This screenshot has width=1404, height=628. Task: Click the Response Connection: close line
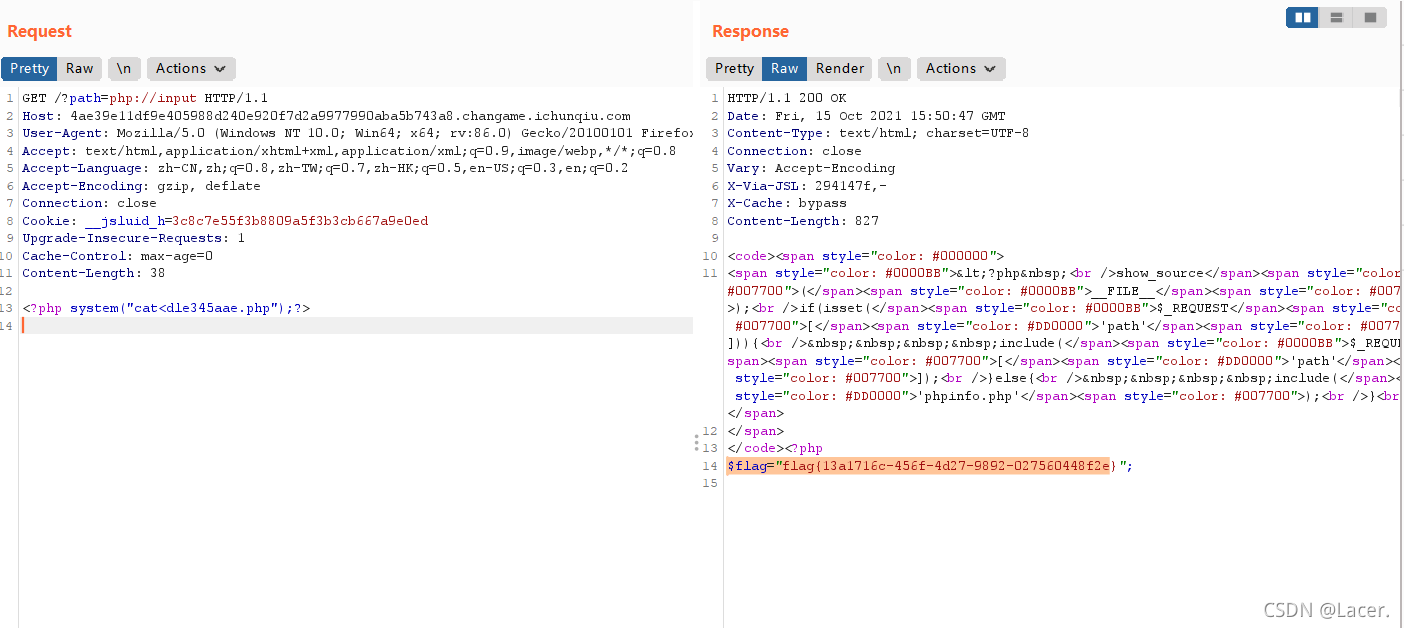[x=794, y=151]
